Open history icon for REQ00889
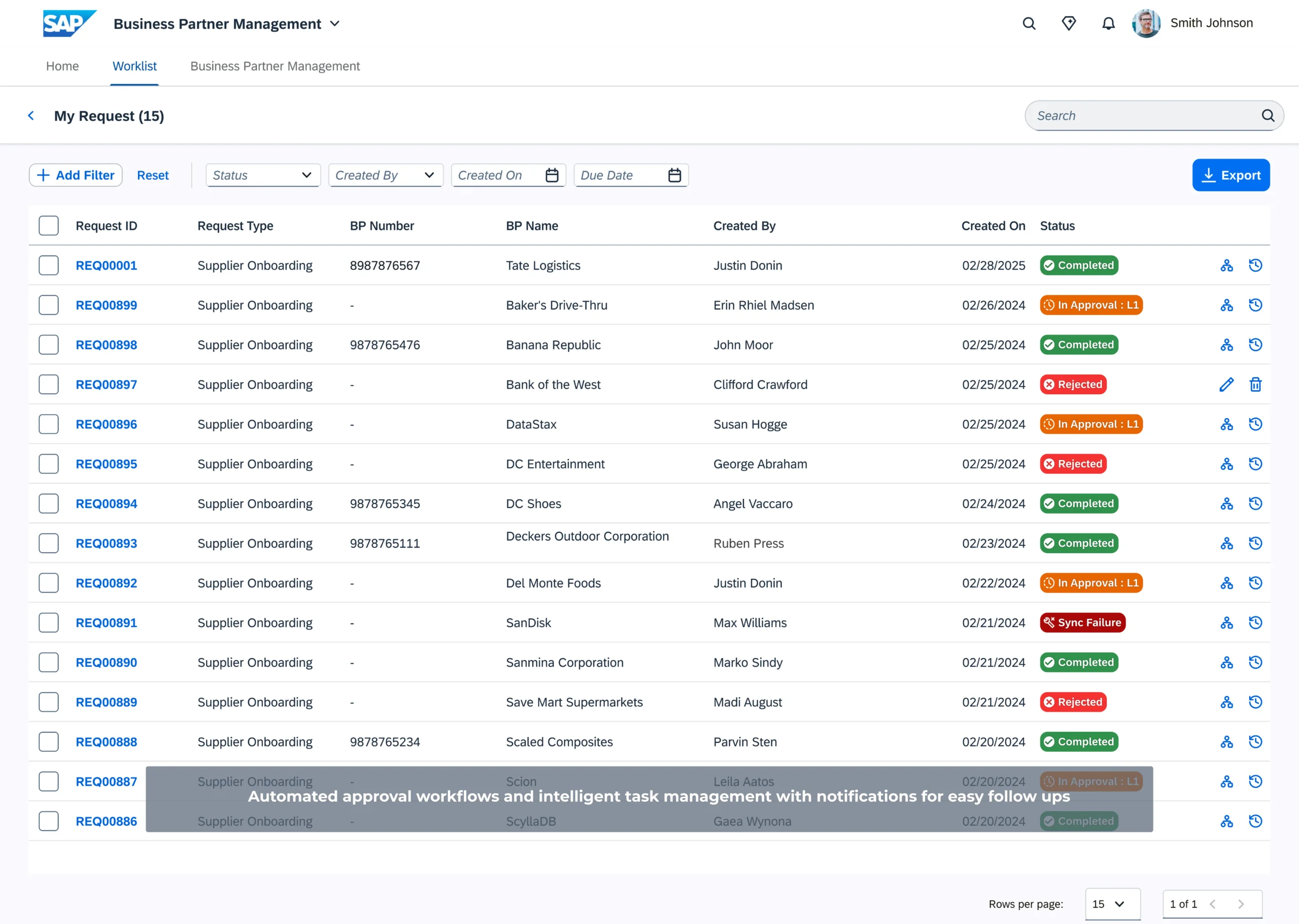1299x924 pixels. pos(1256,702)
